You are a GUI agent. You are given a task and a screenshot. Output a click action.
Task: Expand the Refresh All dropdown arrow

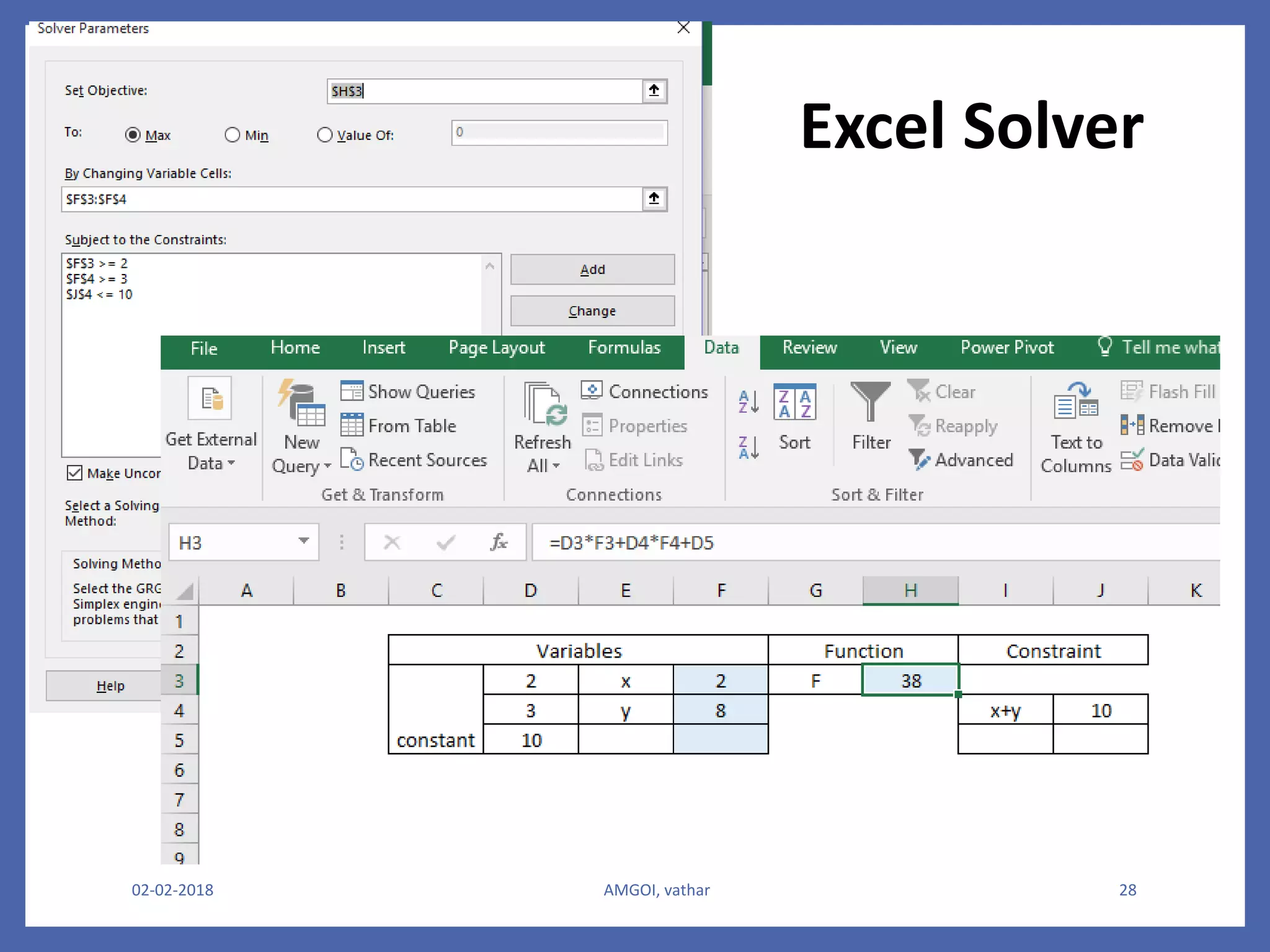556,465
